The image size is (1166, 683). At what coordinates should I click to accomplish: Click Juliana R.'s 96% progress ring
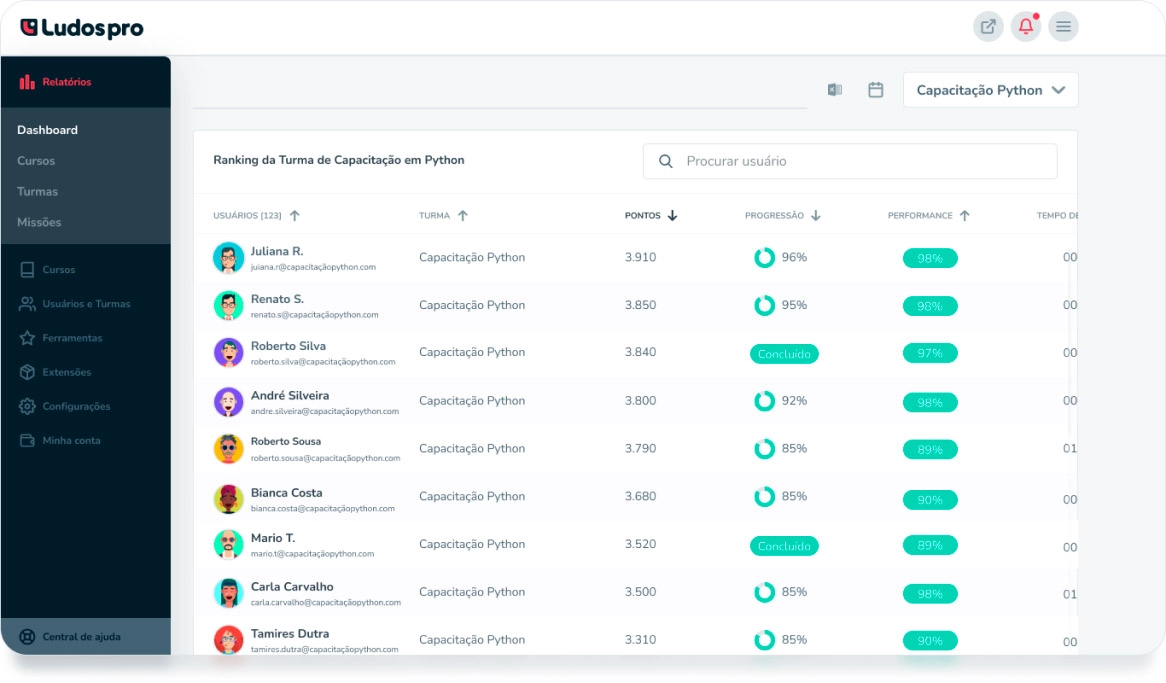[x=764, y=257]
